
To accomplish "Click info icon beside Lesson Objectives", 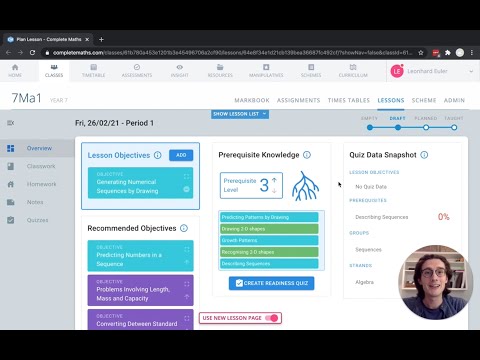I will pos(158,155).
